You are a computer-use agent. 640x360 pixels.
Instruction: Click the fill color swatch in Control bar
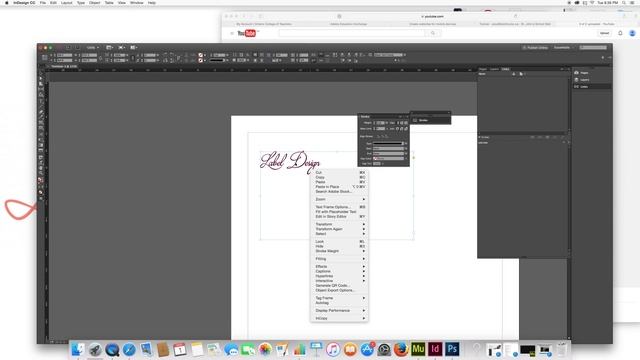click(x=200, y=55)
